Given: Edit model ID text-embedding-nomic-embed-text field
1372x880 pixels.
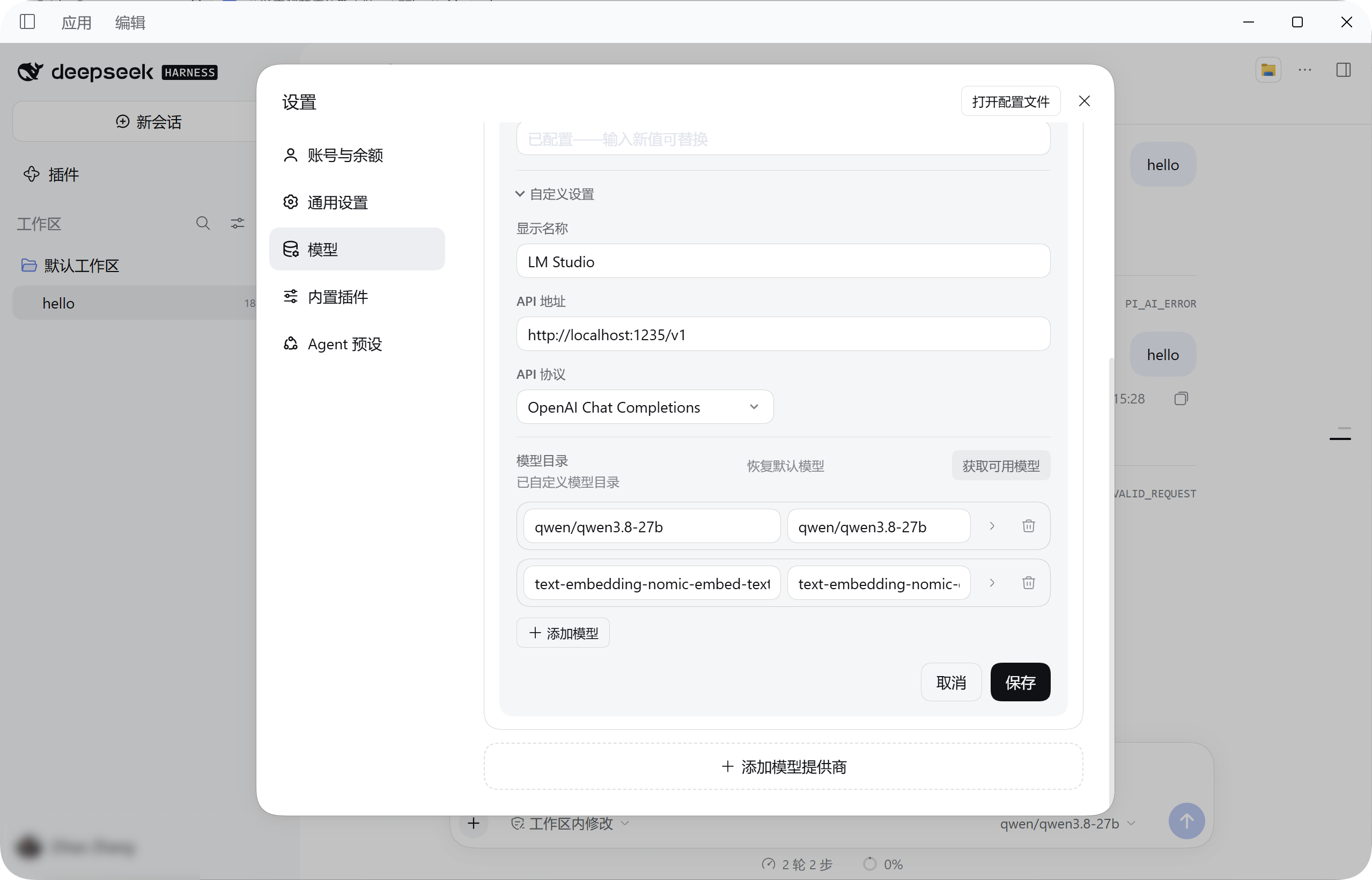Looking at the screenshot, I should pyautogui.click(x=651, y=583).
